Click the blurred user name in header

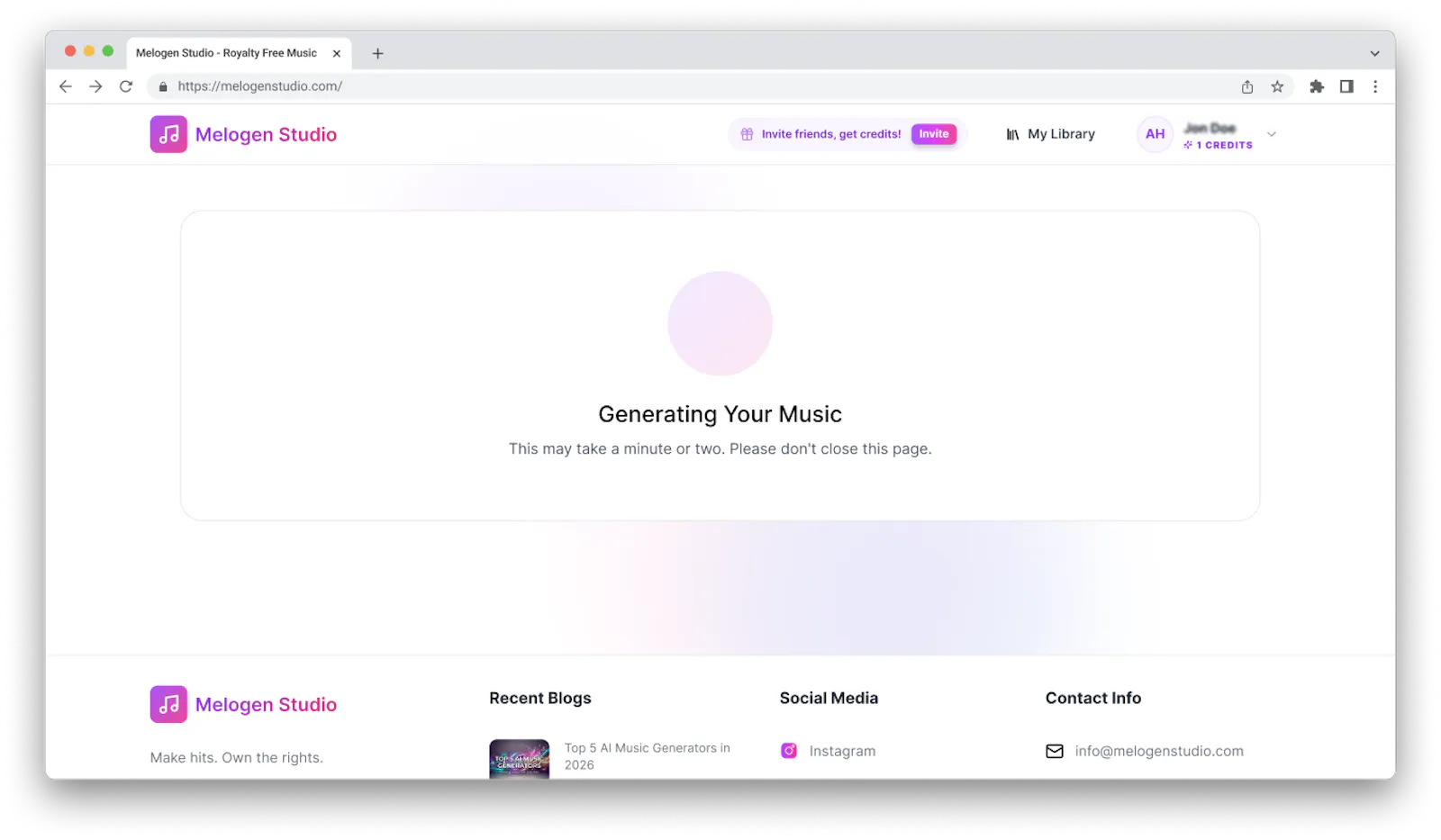[1210, 128]
